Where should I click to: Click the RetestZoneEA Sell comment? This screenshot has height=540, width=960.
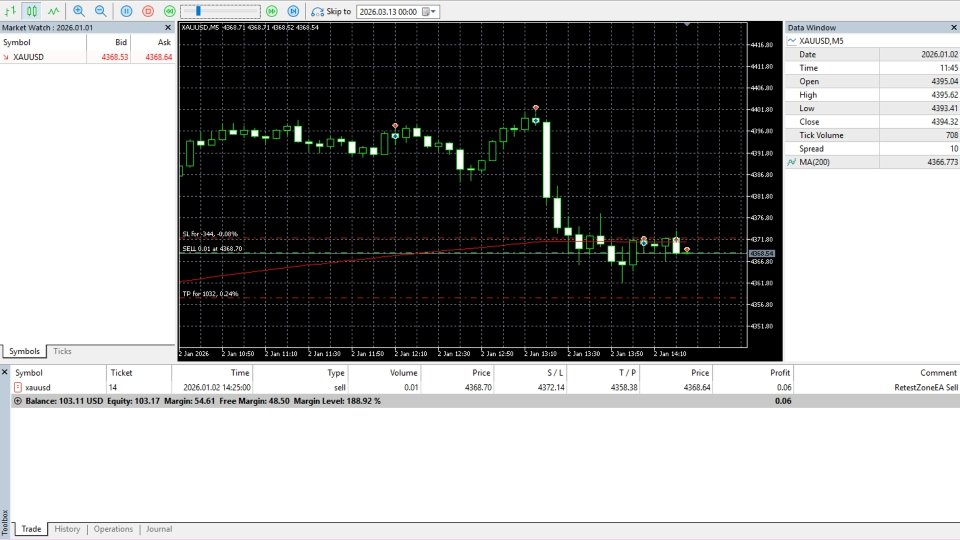(926, 388)
